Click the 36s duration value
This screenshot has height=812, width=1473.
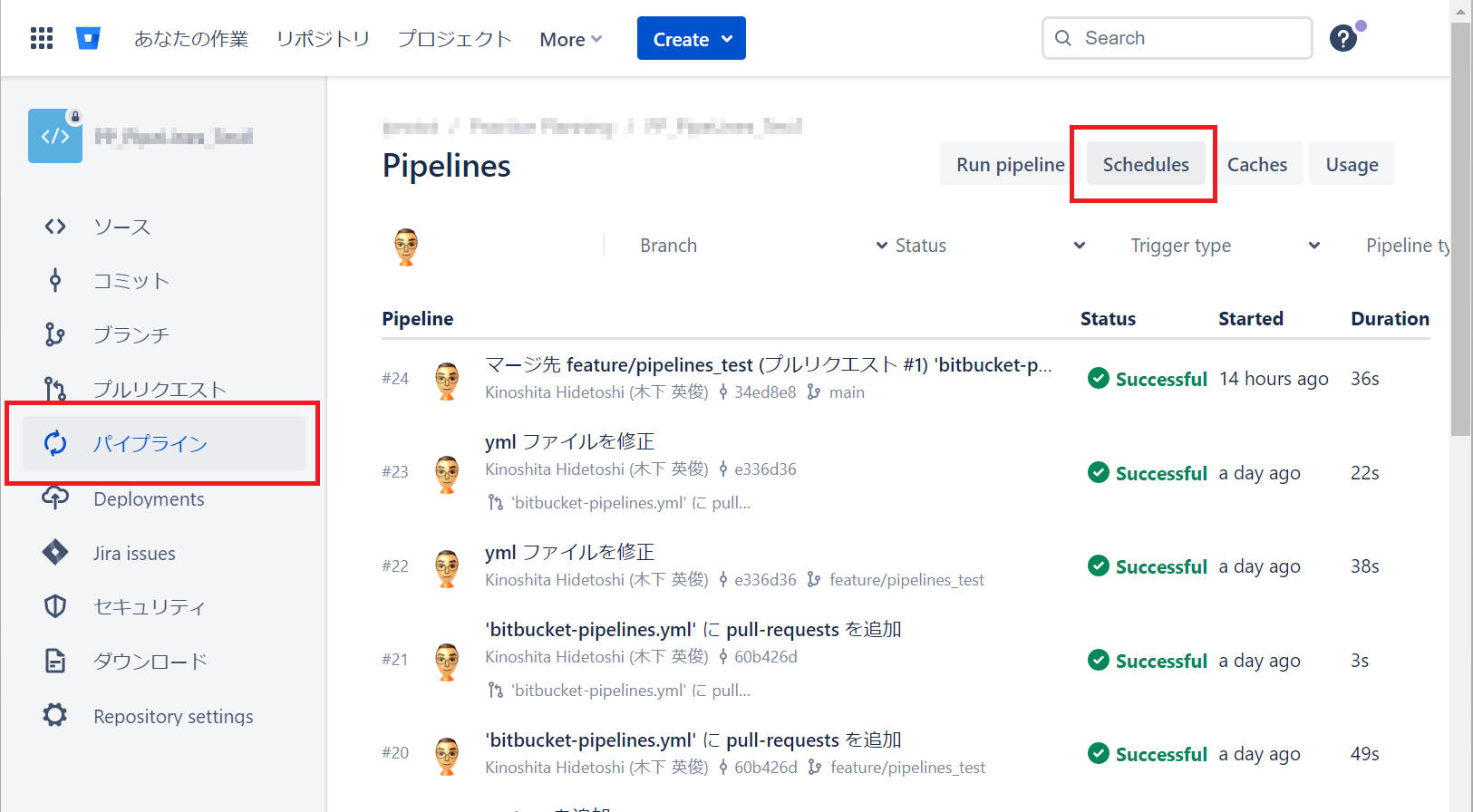(1365, 379)
